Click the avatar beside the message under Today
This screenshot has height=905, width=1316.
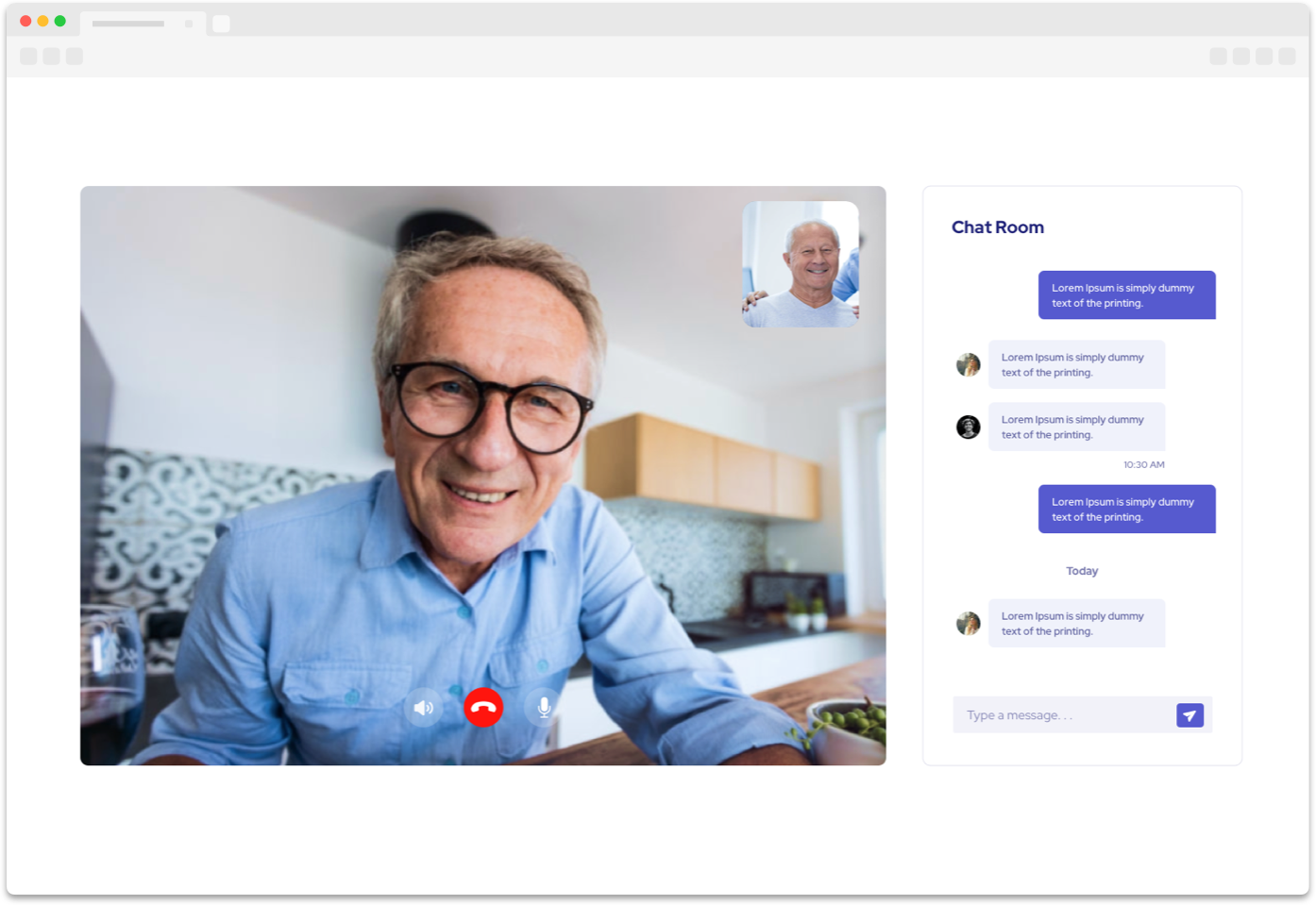[x=969, y=623]
